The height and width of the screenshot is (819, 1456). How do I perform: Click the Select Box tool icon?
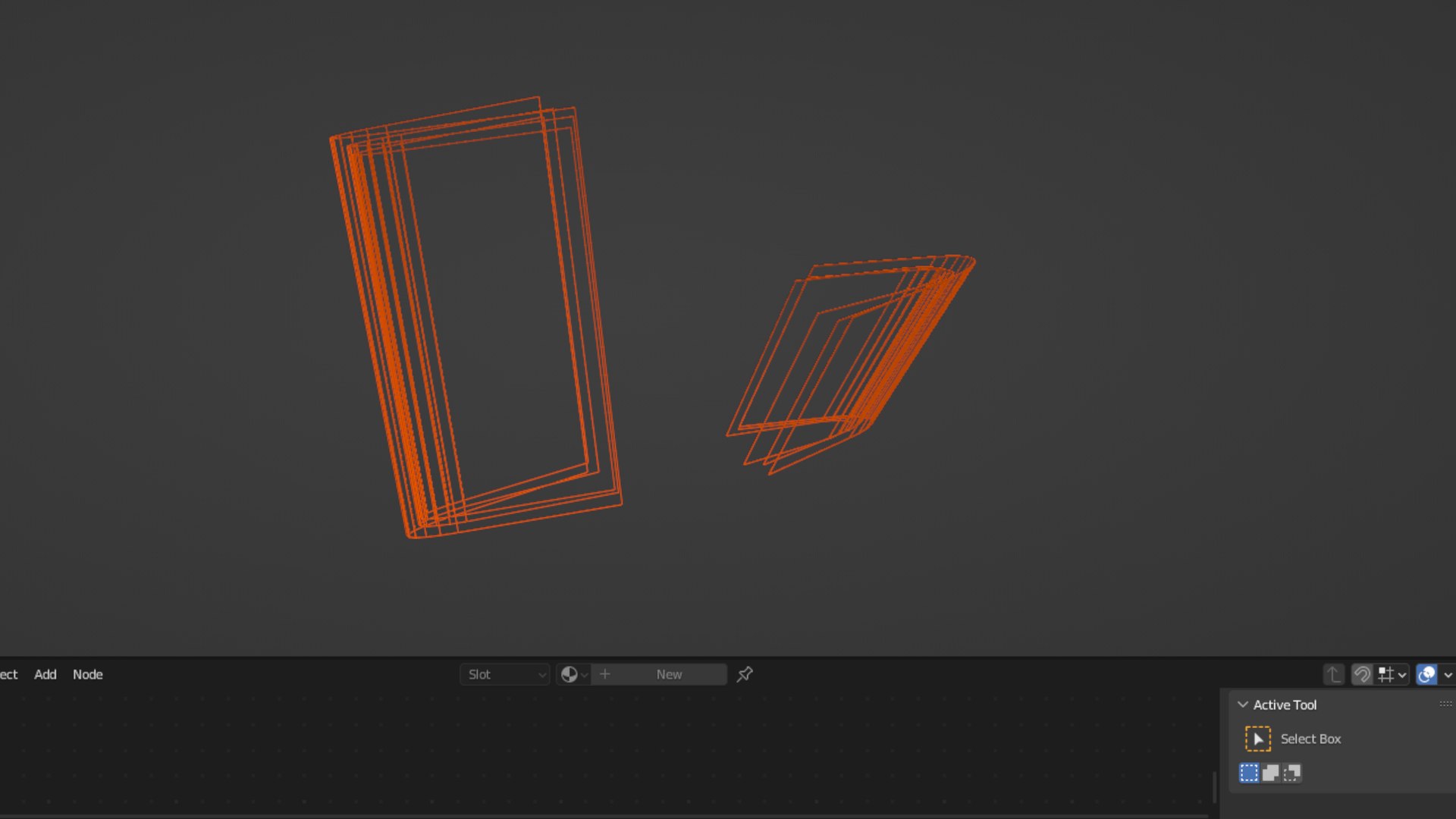[1257, 739]
